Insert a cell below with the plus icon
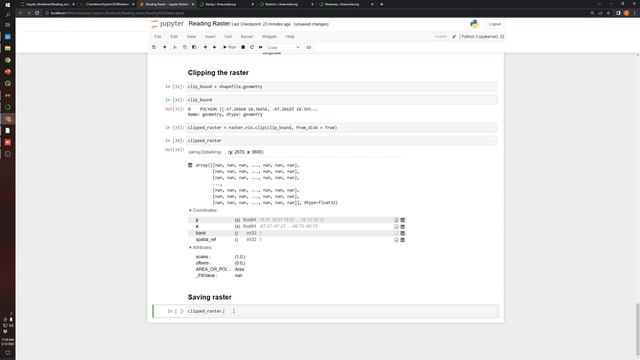The image size is (640, 360). pos(164,47)
